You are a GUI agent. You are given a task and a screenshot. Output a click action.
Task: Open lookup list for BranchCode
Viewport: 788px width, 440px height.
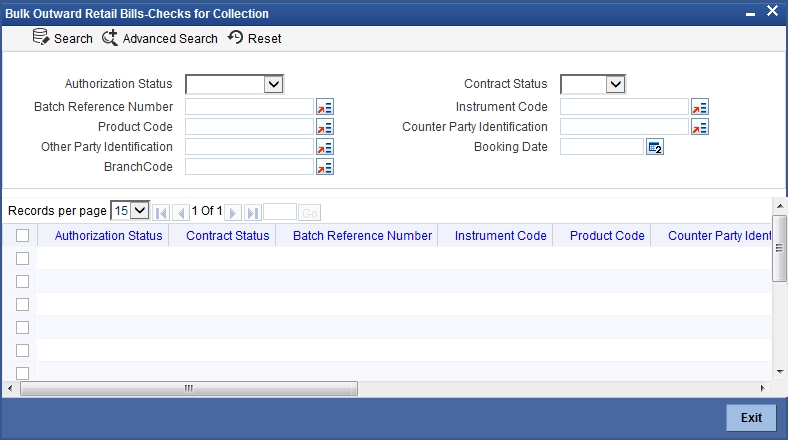tap(325, 167)
